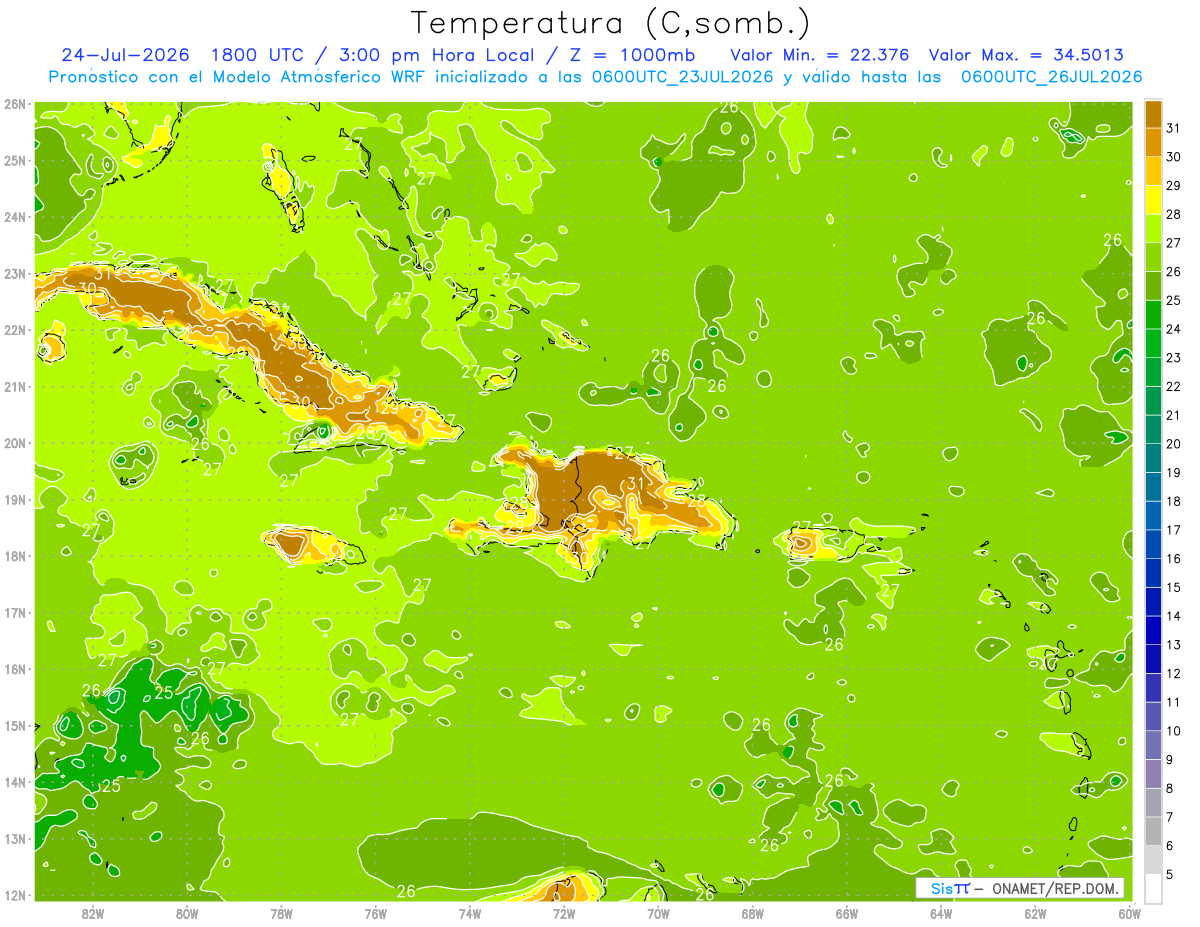Click the '78W' longitude axis label
The width and height of the screenshot is (1200, 927).
pyautogui.click(x=281, y=914)
